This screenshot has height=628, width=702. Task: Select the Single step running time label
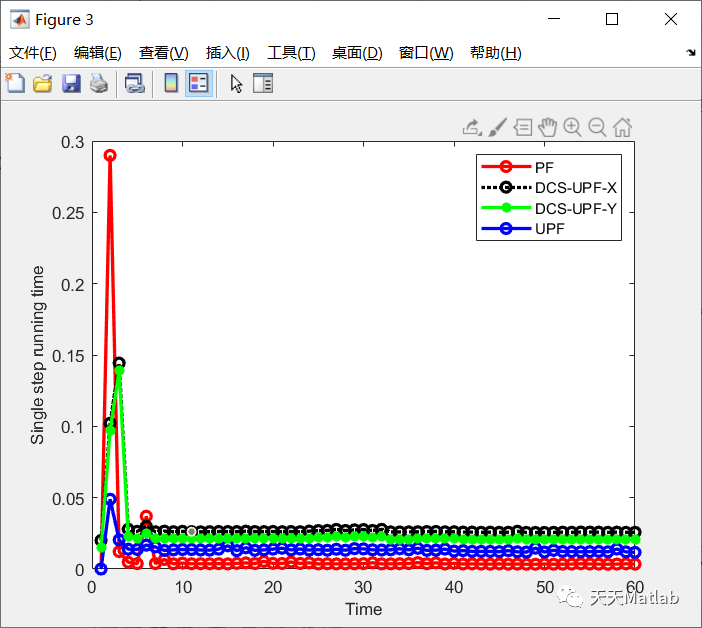(38, 355)
